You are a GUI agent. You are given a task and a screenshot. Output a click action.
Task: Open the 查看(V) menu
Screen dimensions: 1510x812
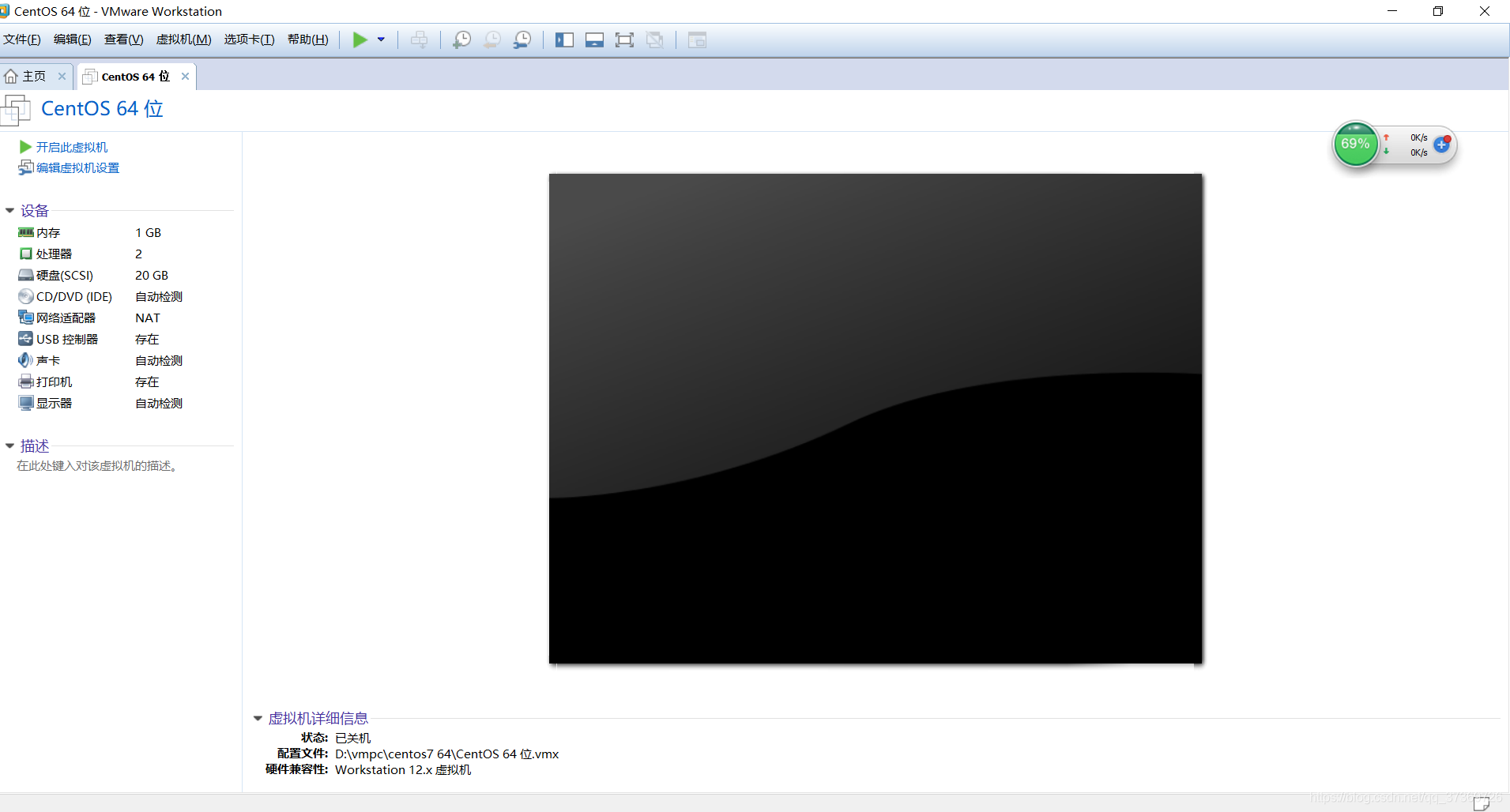(124, 39)
